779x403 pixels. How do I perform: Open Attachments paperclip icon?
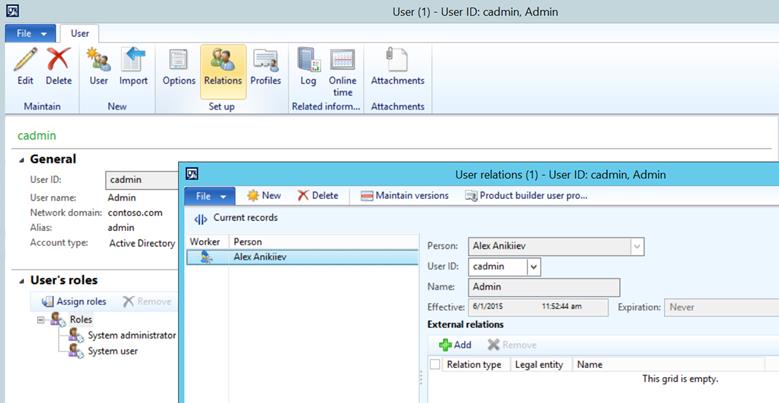tap(397, 59)
